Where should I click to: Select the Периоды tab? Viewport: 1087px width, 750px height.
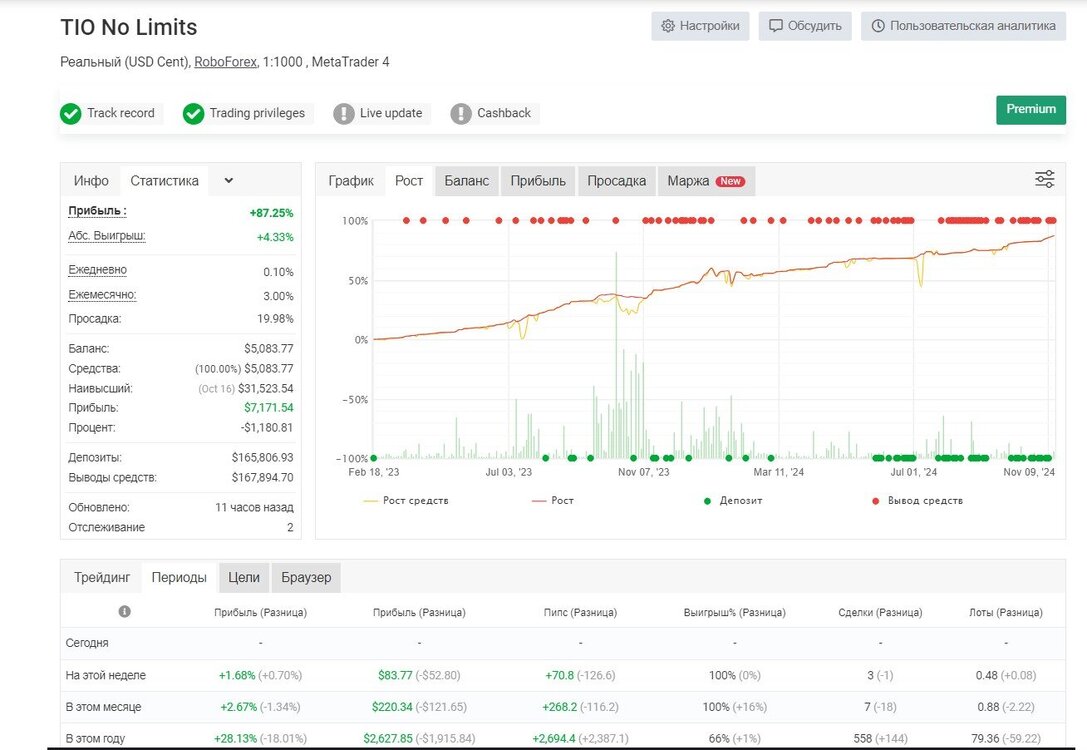click(179, 577)
